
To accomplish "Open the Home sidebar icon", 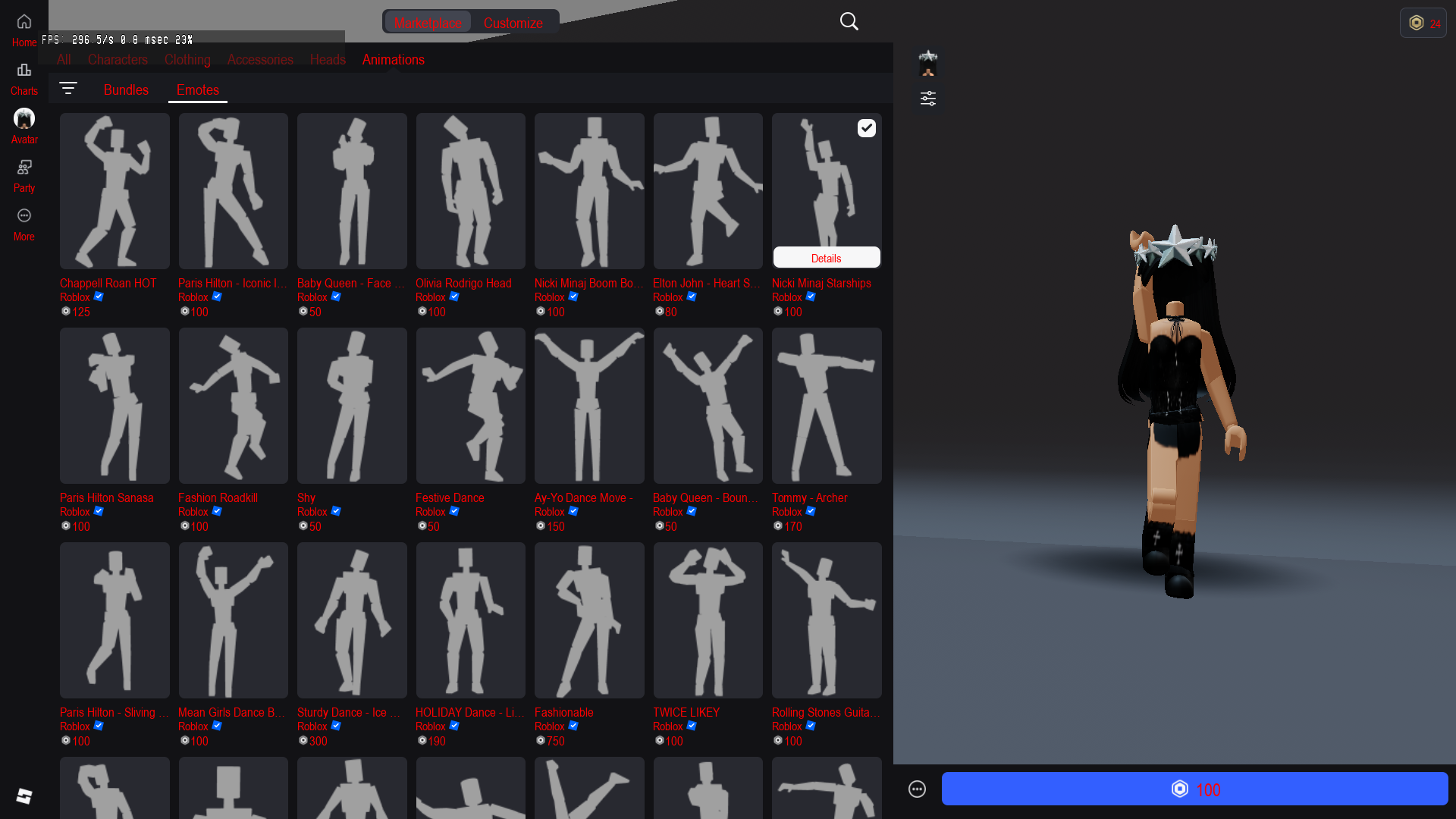I will pyautogui.click(x=24, y=29).
